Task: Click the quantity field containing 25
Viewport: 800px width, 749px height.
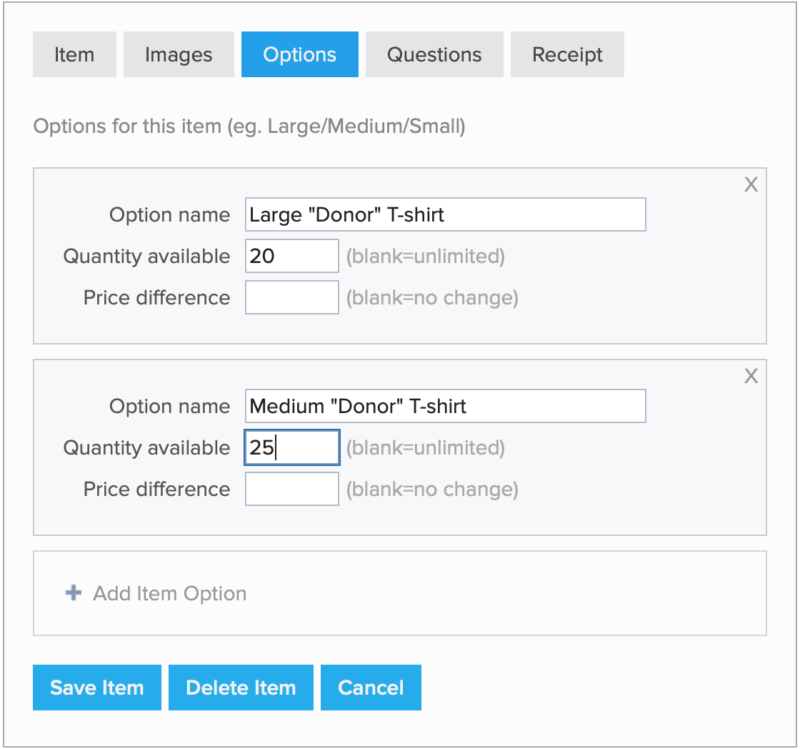Action: pyautogui.click(x=292, y=448)
